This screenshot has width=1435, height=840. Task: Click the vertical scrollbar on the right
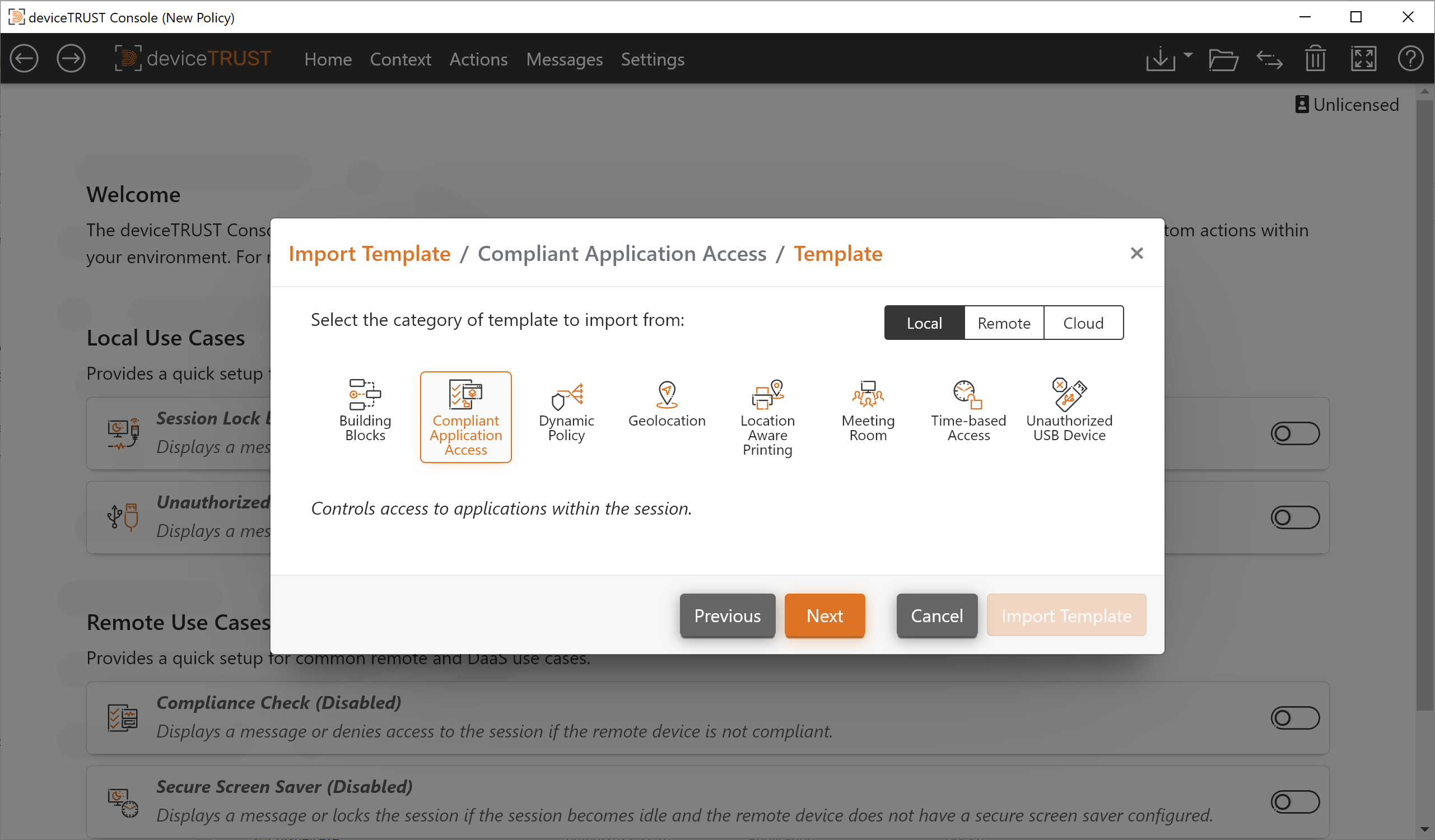tap(1424, 399)
